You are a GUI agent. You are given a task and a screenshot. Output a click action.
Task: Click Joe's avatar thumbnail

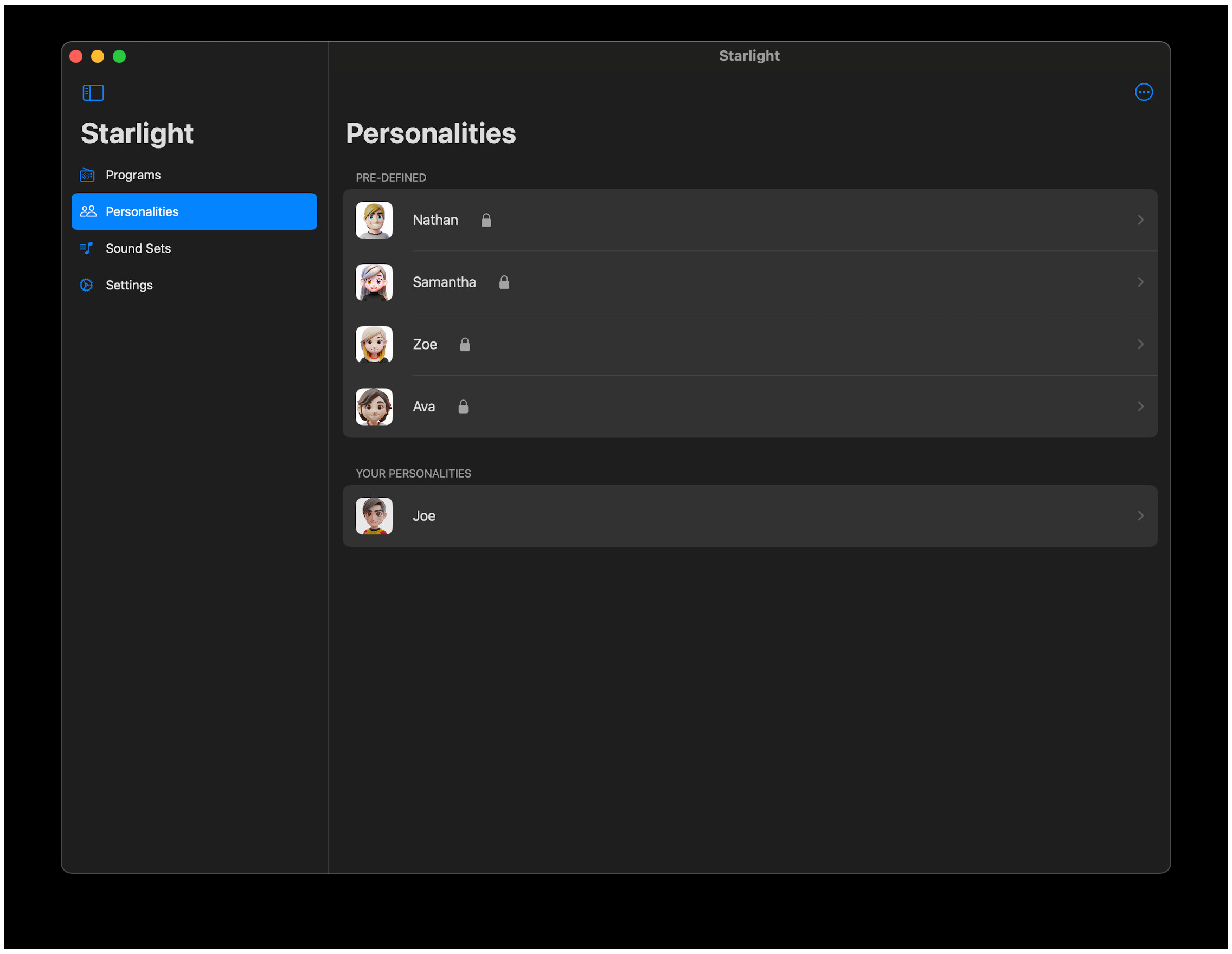[x=374, y=516]
